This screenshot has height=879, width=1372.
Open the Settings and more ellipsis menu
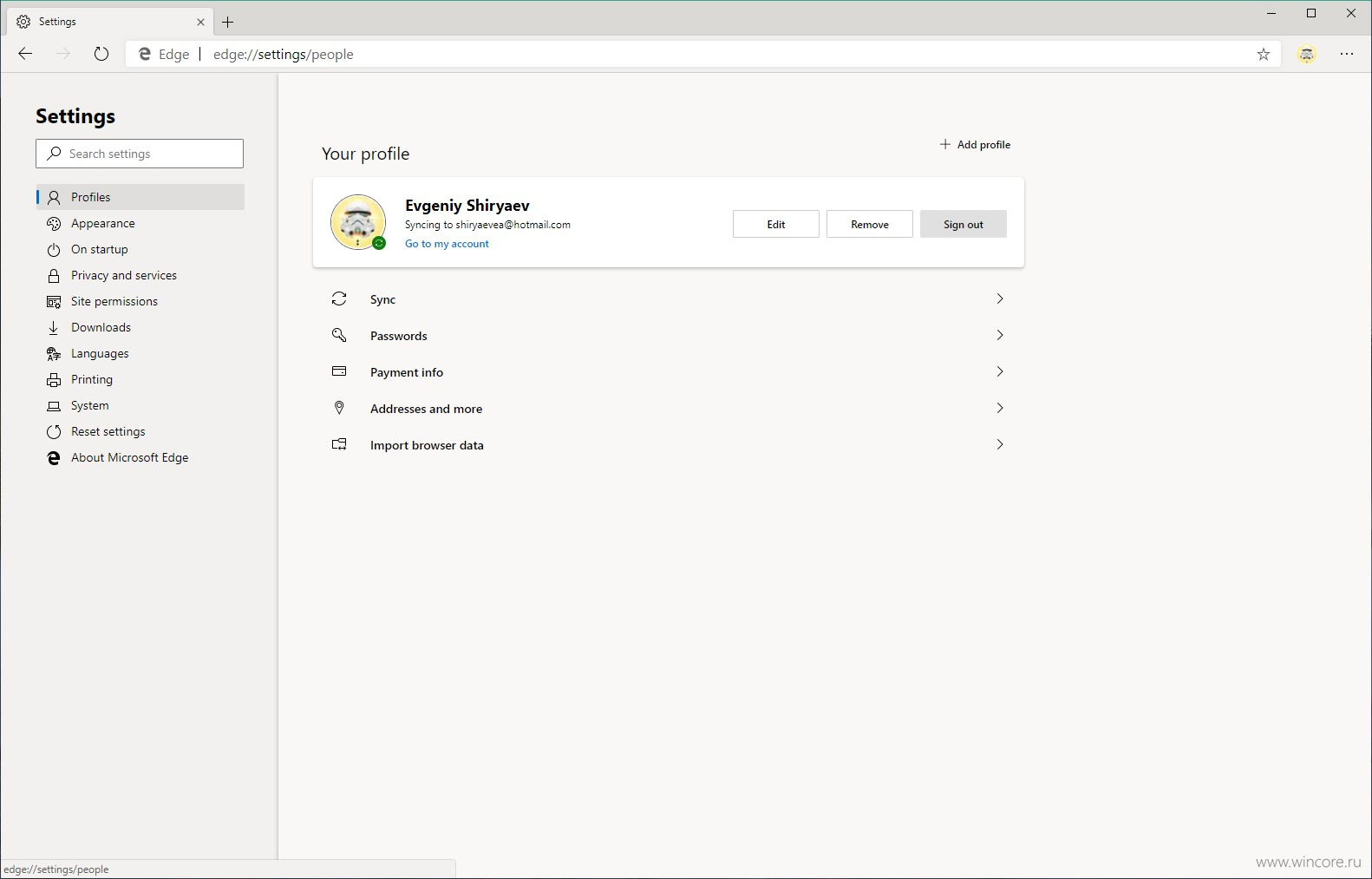tap(1347, 54)
